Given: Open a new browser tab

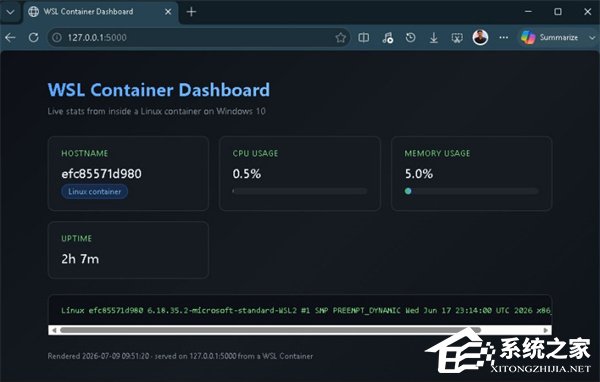Looking at the screenshot, I should tap(191, 12).
